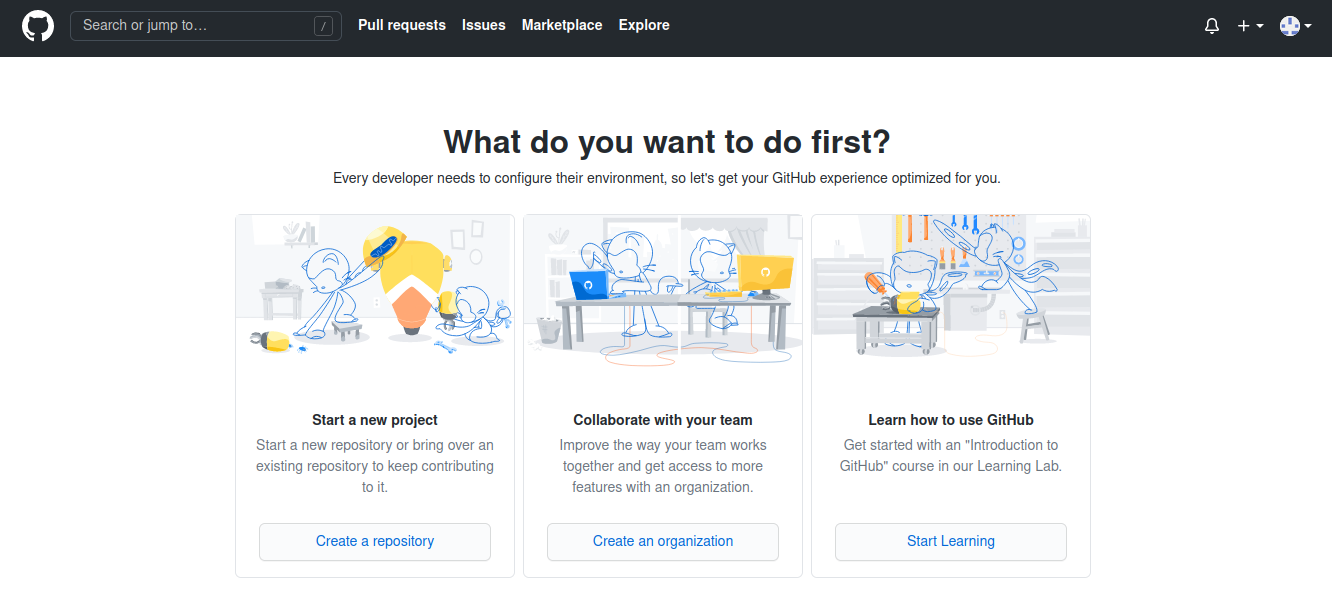Open Pull requests in top navigation
Viewport: 1332px width, 612px height.
402,25
